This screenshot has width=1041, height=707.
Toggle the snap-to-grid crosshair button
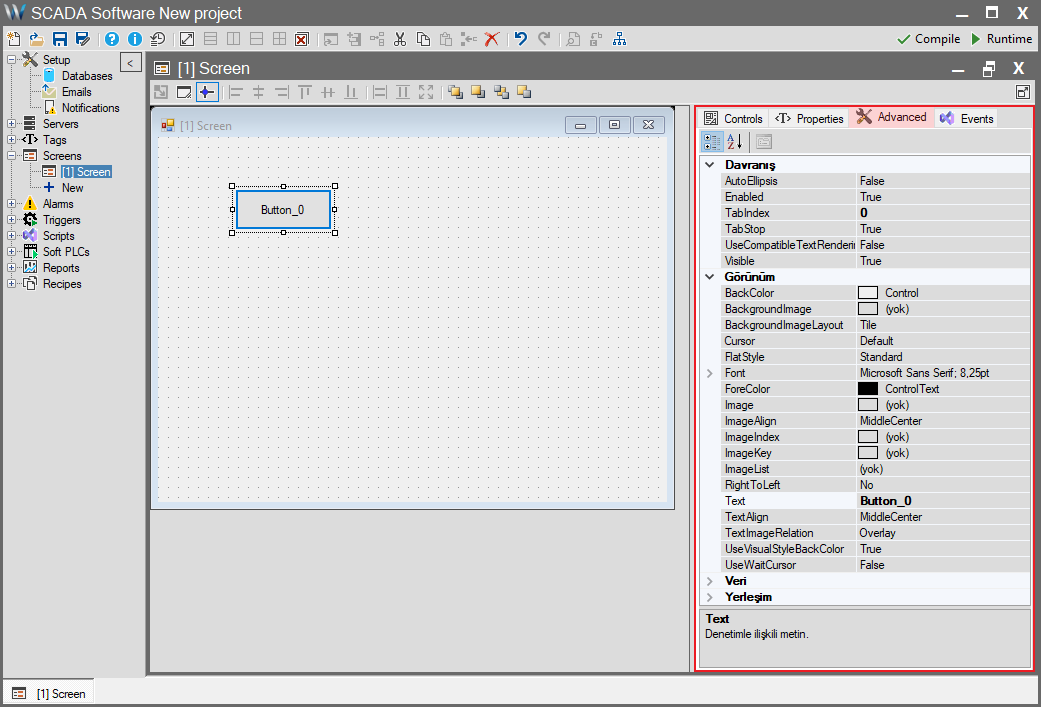click(x=207, y=92)
